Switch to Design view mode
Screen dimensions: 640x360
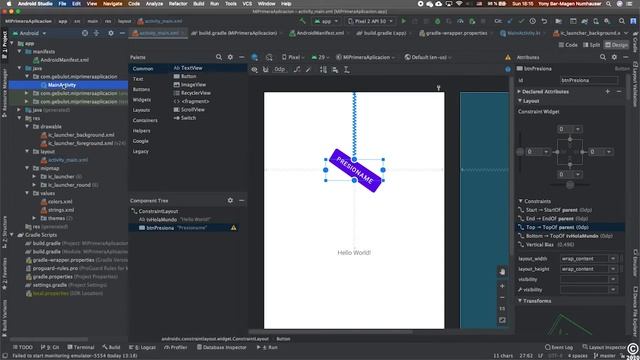[616, 45]
